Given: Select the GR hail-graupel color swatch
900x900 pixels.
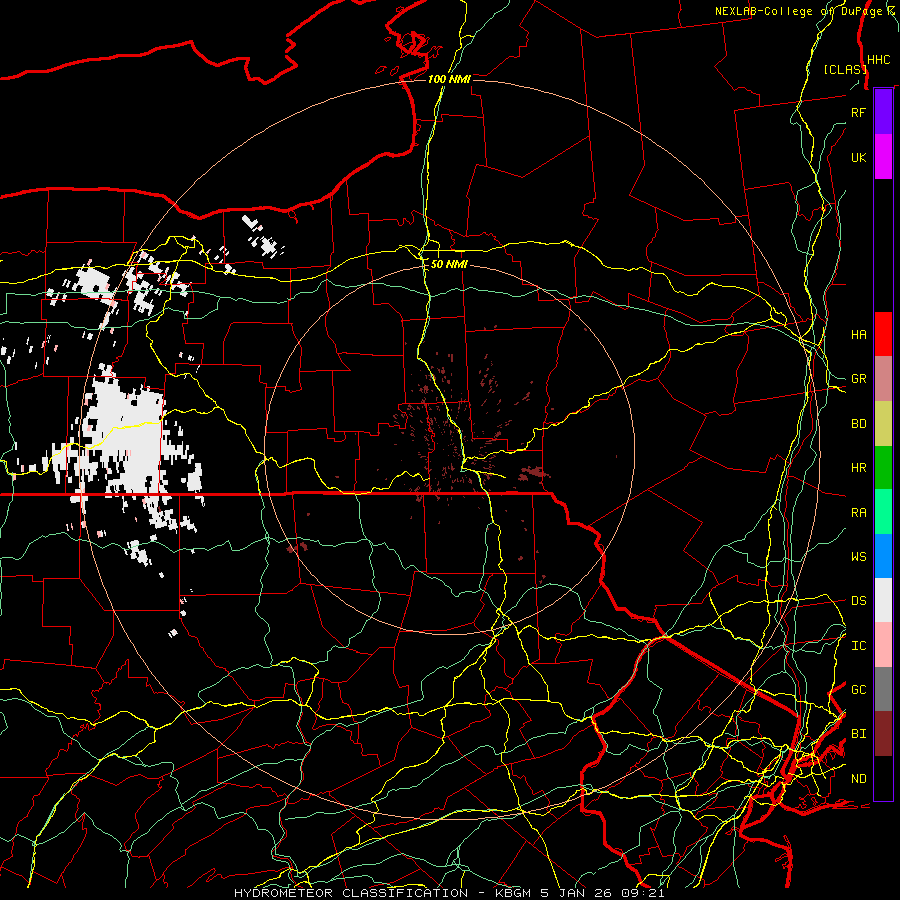Looking at the screenshot, I should click(883, 379).
